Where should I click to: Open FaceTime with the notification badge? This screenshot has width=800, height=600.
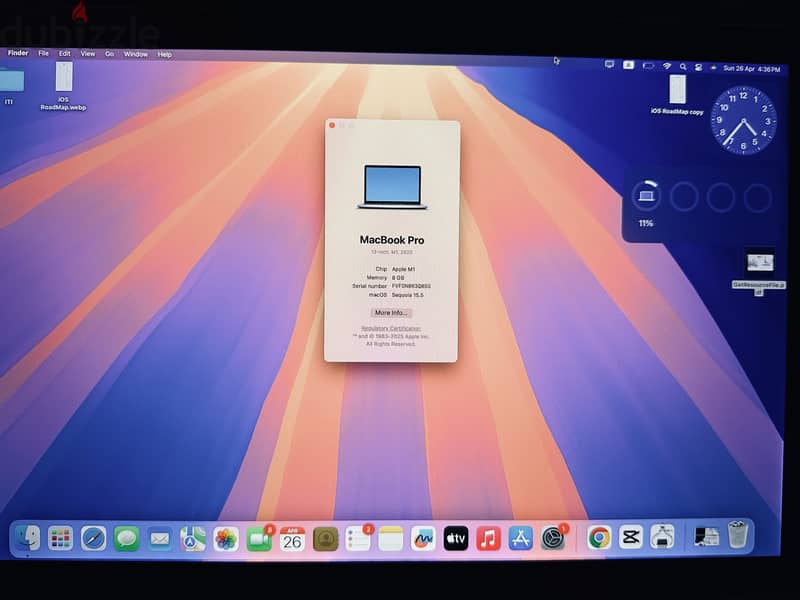[x=259, y=539]
